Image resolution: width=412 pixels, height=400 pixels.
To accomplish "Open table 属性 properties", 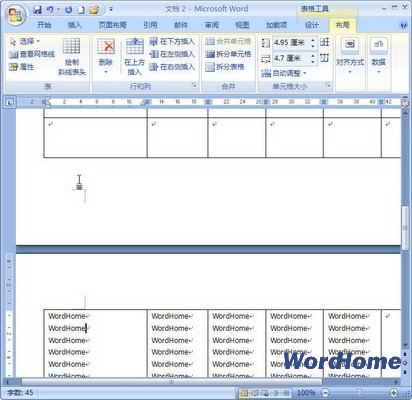I will [22, 67].
